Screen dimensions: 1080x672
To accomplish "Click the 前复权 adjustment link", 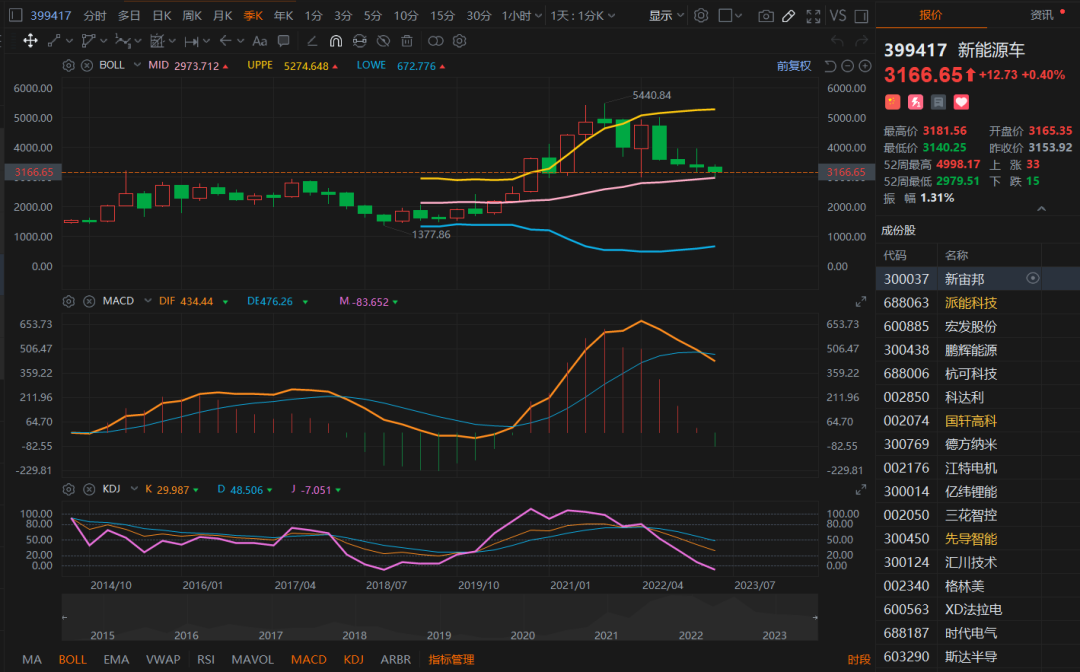I will (x=793, y=65).
